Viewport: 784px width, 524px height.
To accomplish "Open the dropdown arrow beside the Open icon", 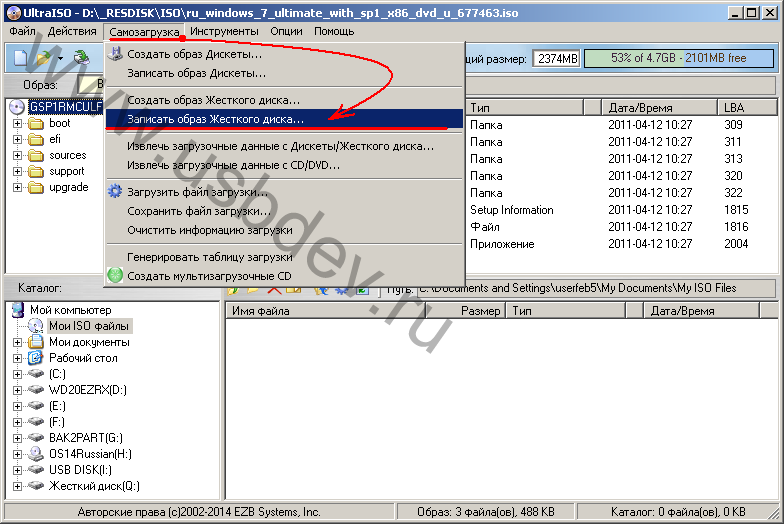I will coord(60,58).
